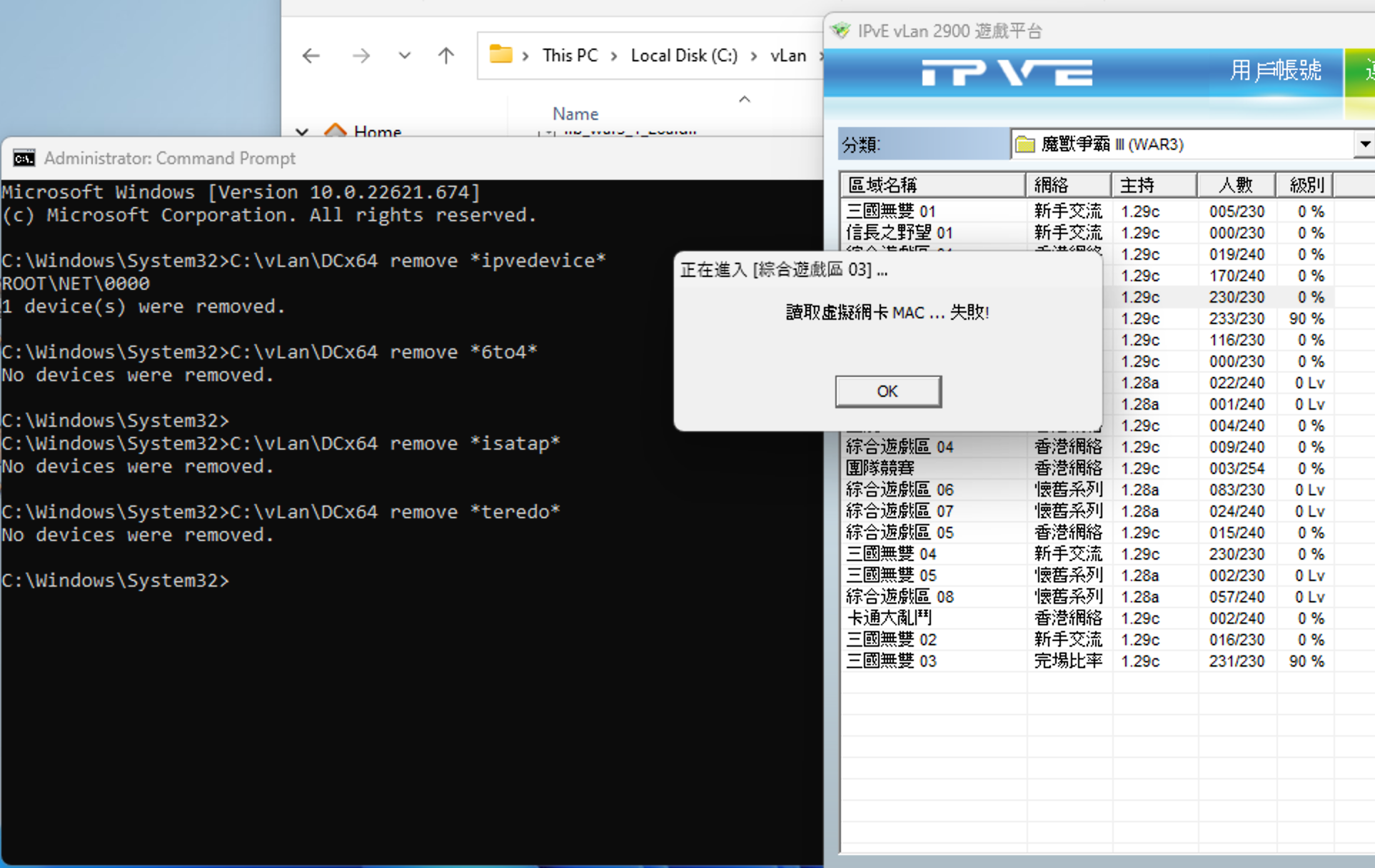Image resolution: width=1375 pixels, height=868 pixels.
Task: Click the File Explorer back arrow
Action: coord(311,56)
